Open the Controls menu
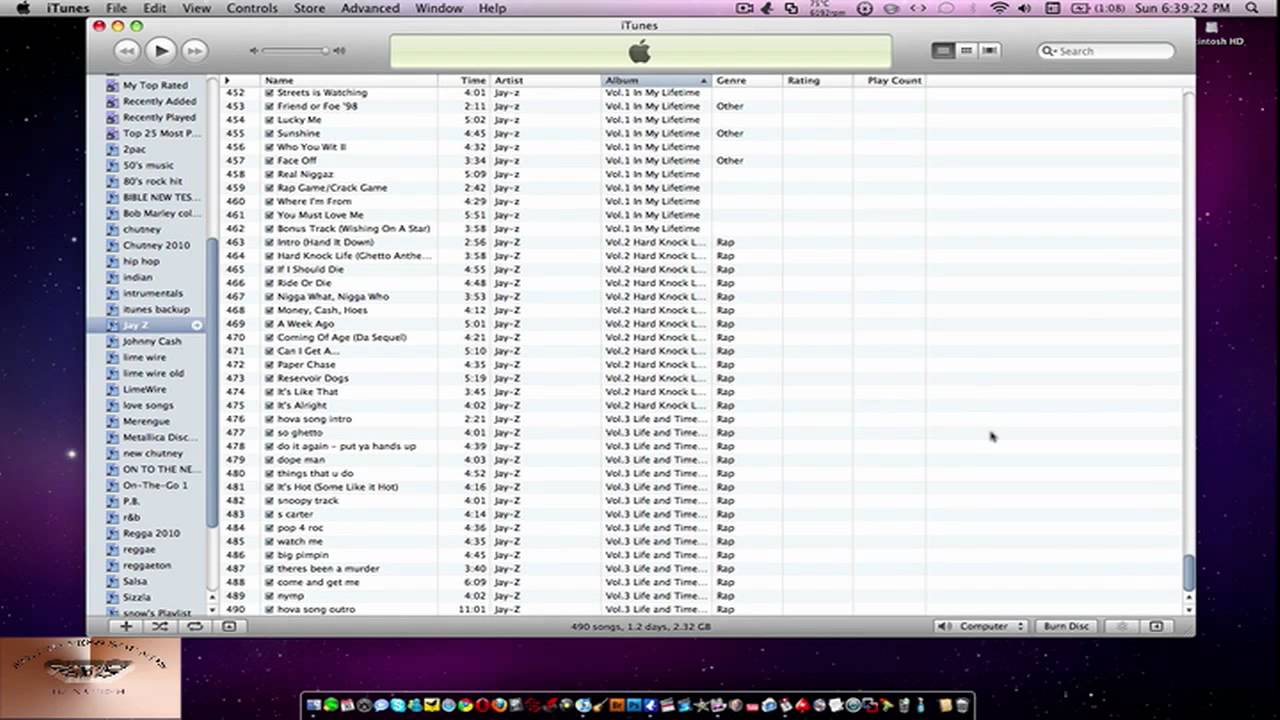The width and height of the screenshot is (1280, 720). pyautogui.click(x=252, y=8)
